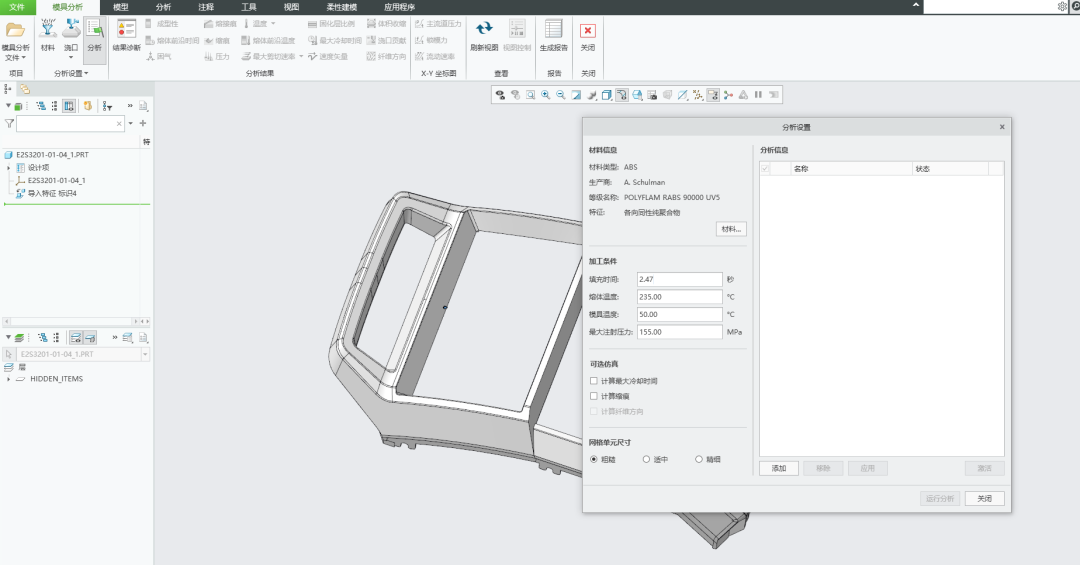Switch to the 注释 ribbon tab
The width and height of the screenshot is (1080, 565).
tap(206, 7)
